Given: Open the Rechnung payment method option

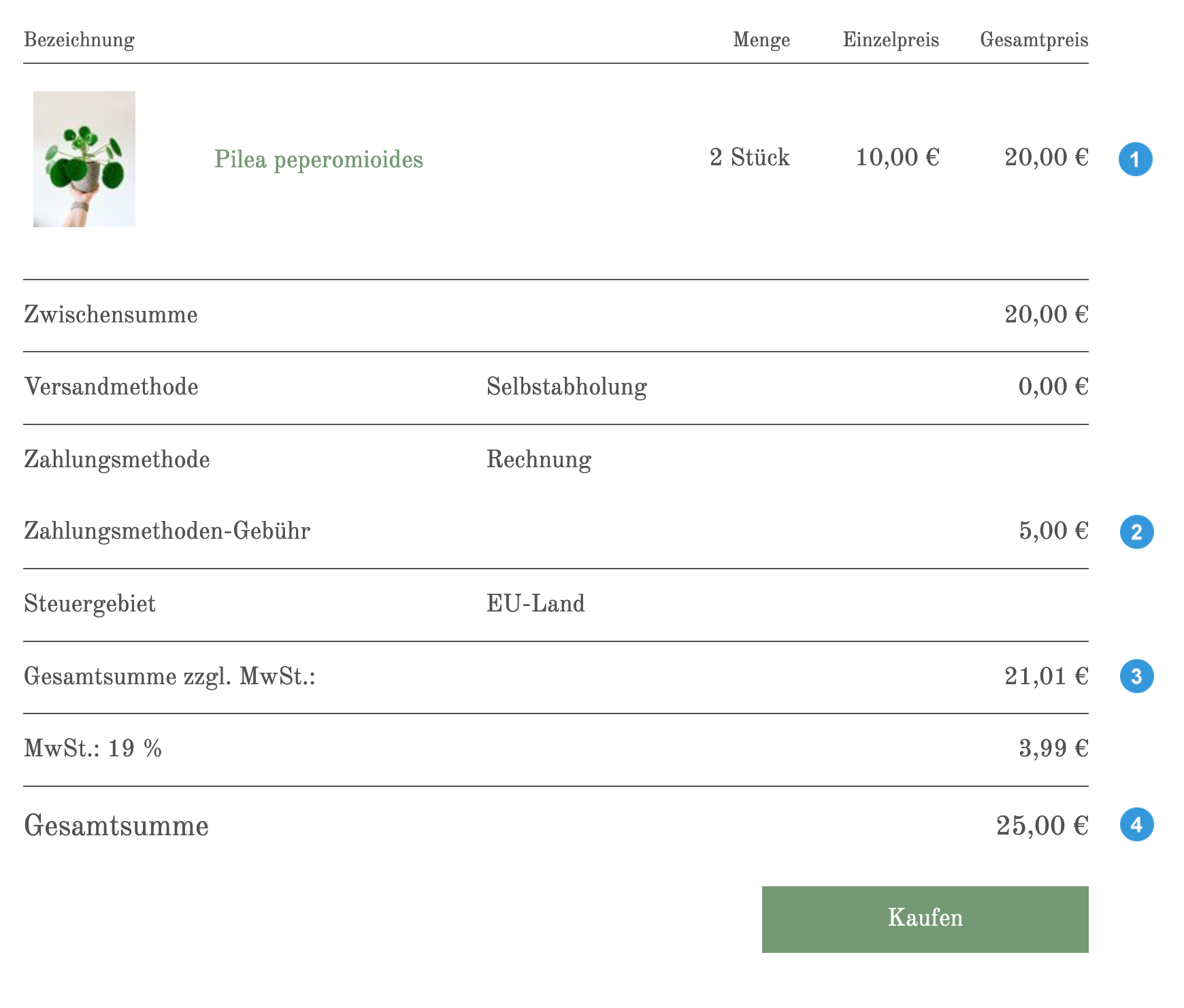Looking at the screenshot, I should (x=539, y=459).
